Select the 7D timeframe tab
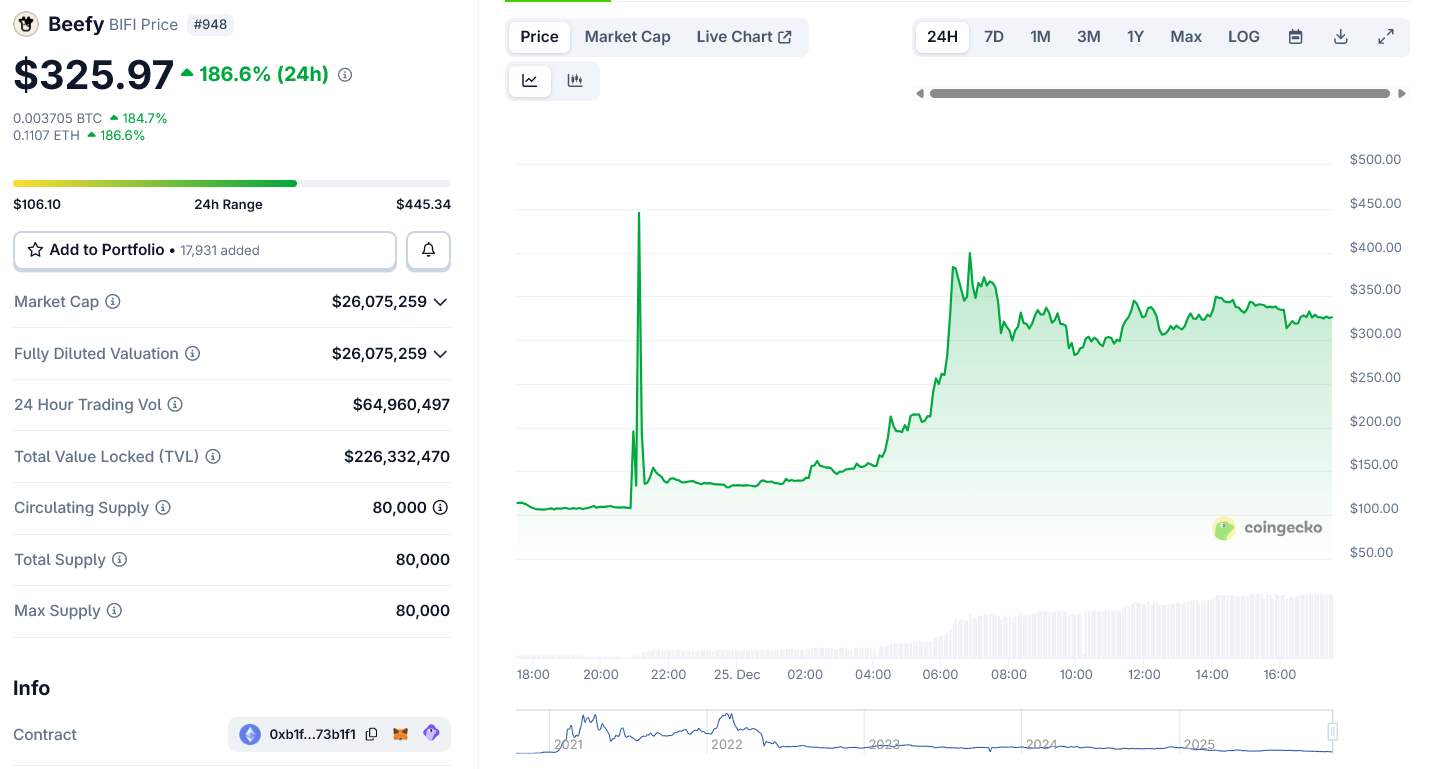 [994, 36]
